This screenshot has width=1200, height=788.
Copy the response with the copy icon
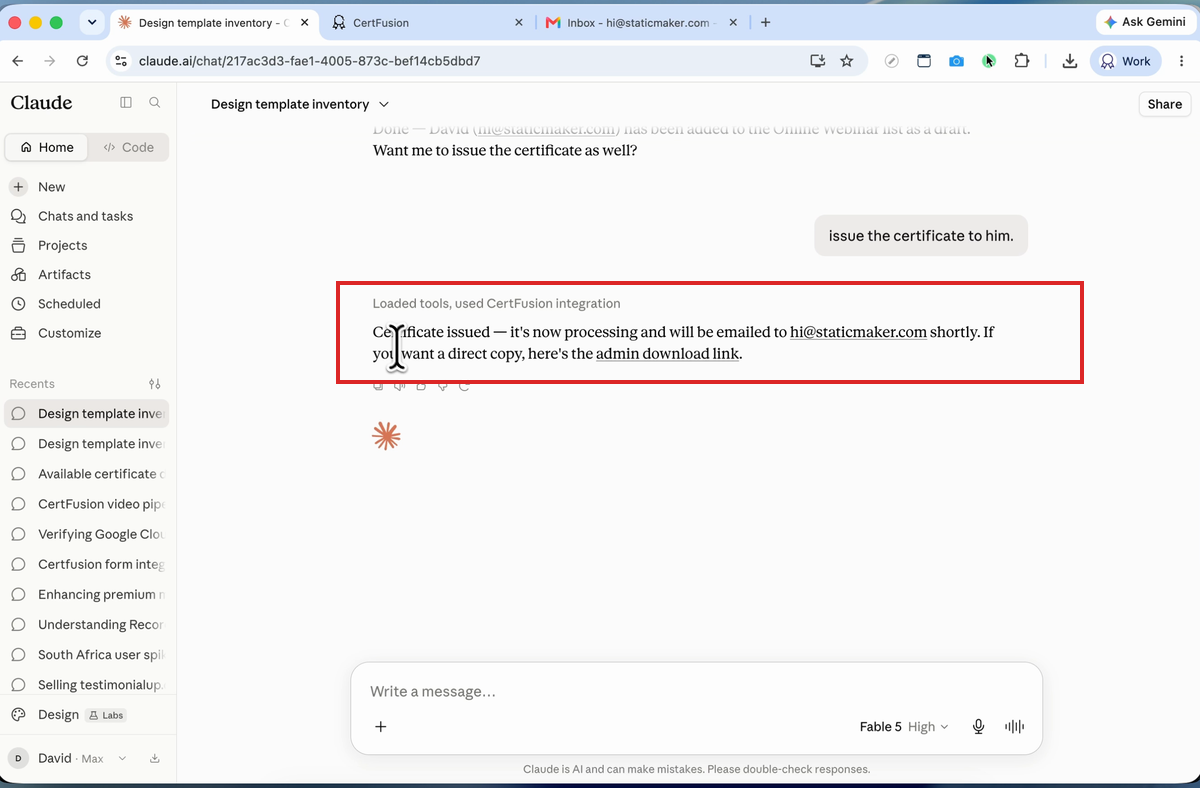[378, 386]
